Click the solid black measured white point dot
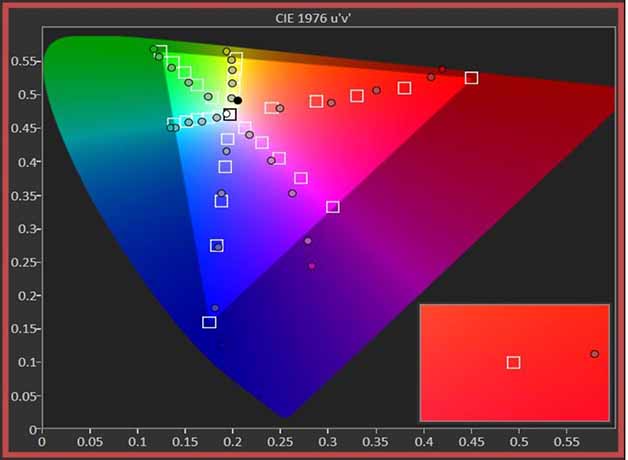628x460 pixels. click(238, 100)
